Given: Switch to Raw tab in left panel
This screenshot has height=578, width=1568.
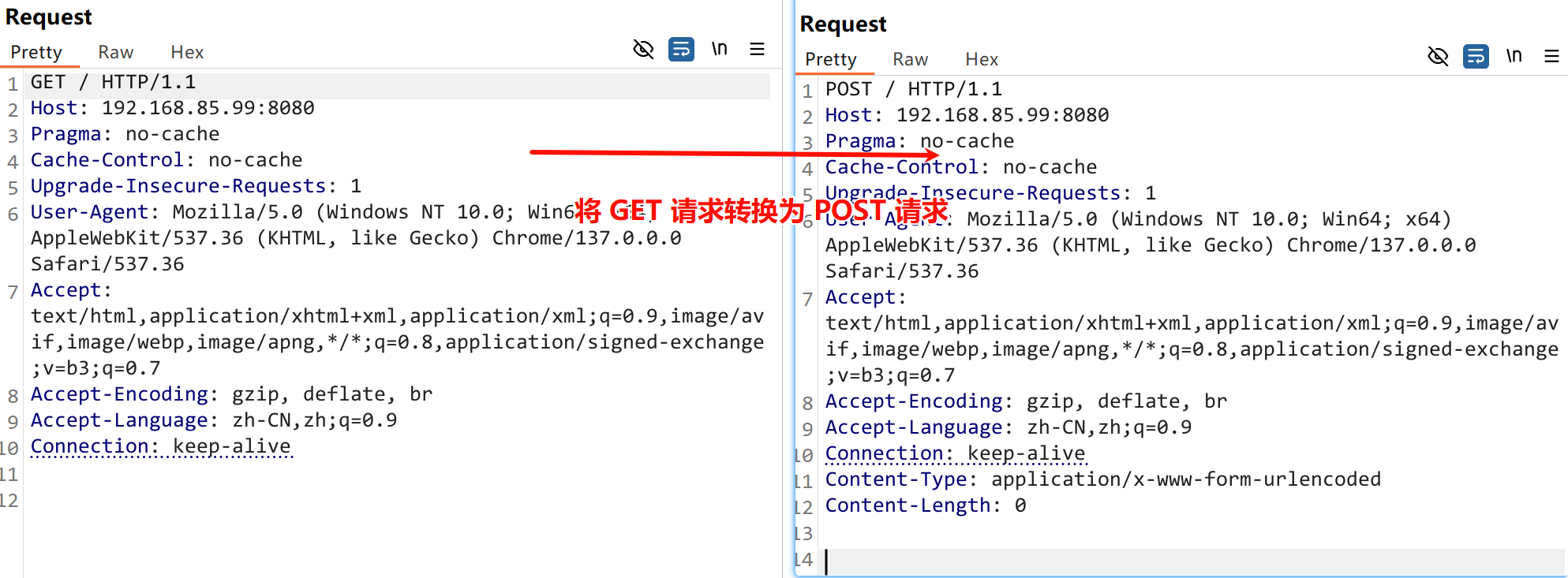Looking at the screenshot, I should click(x=115, y=52).
